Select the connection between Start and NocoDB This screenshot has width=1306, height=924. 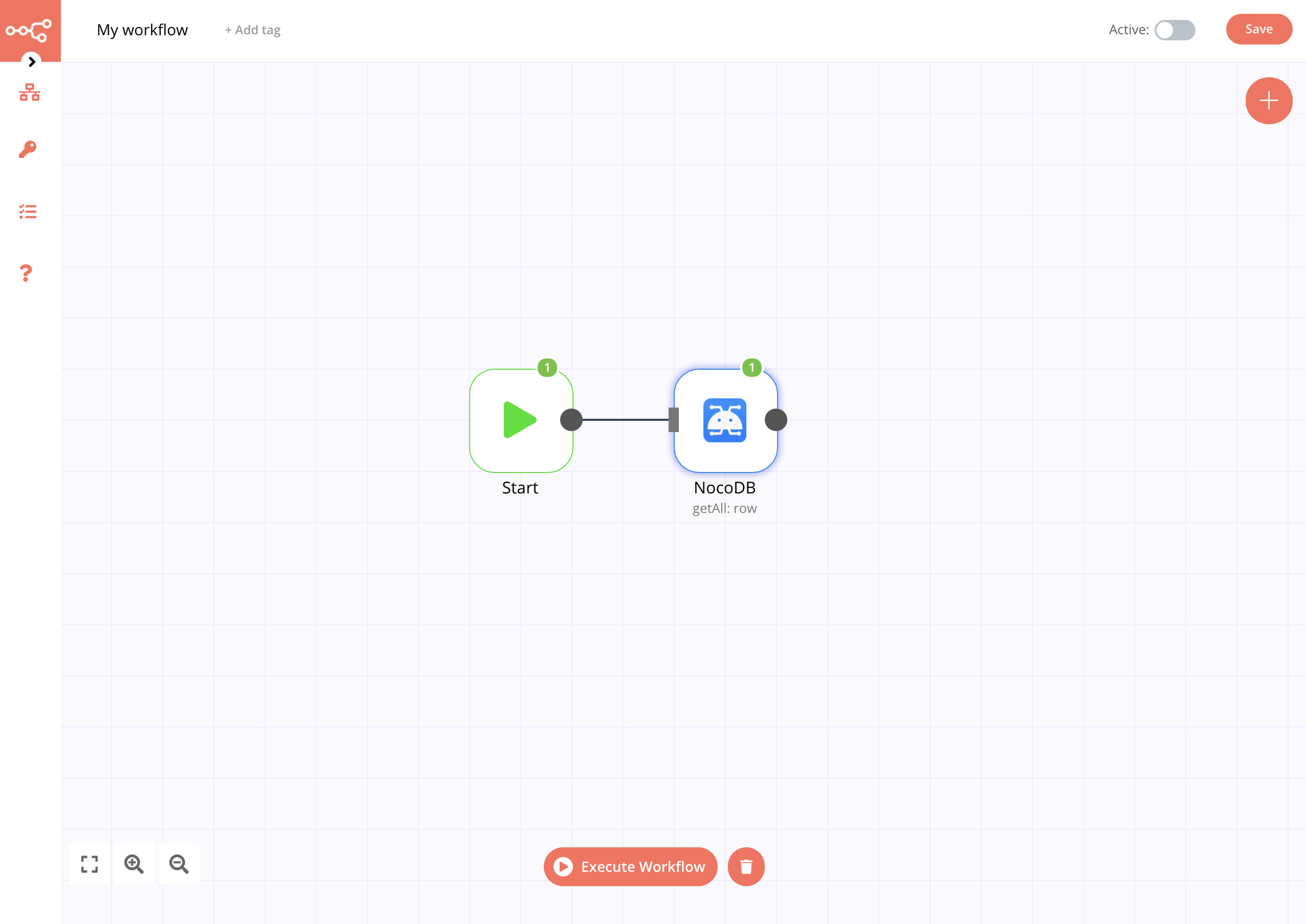coord(623,419)
